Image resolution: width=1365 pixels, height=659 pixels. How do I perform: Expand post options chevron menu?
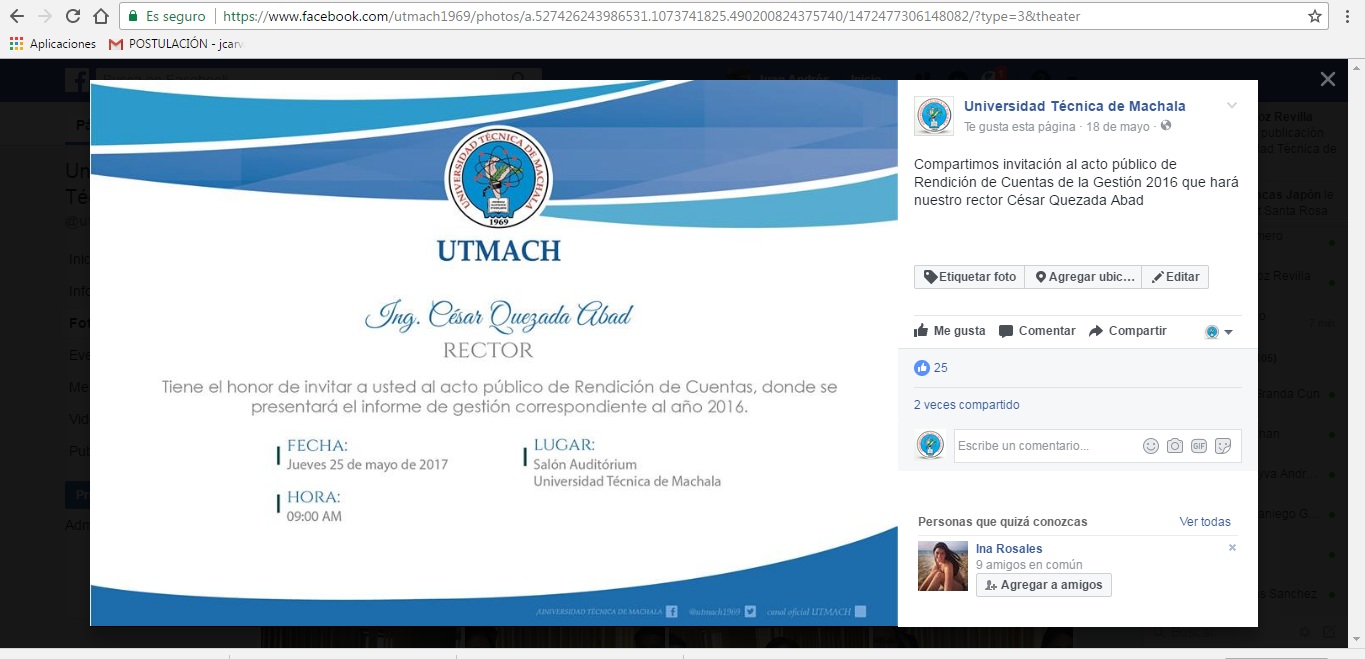click(x=1232, y=106)
